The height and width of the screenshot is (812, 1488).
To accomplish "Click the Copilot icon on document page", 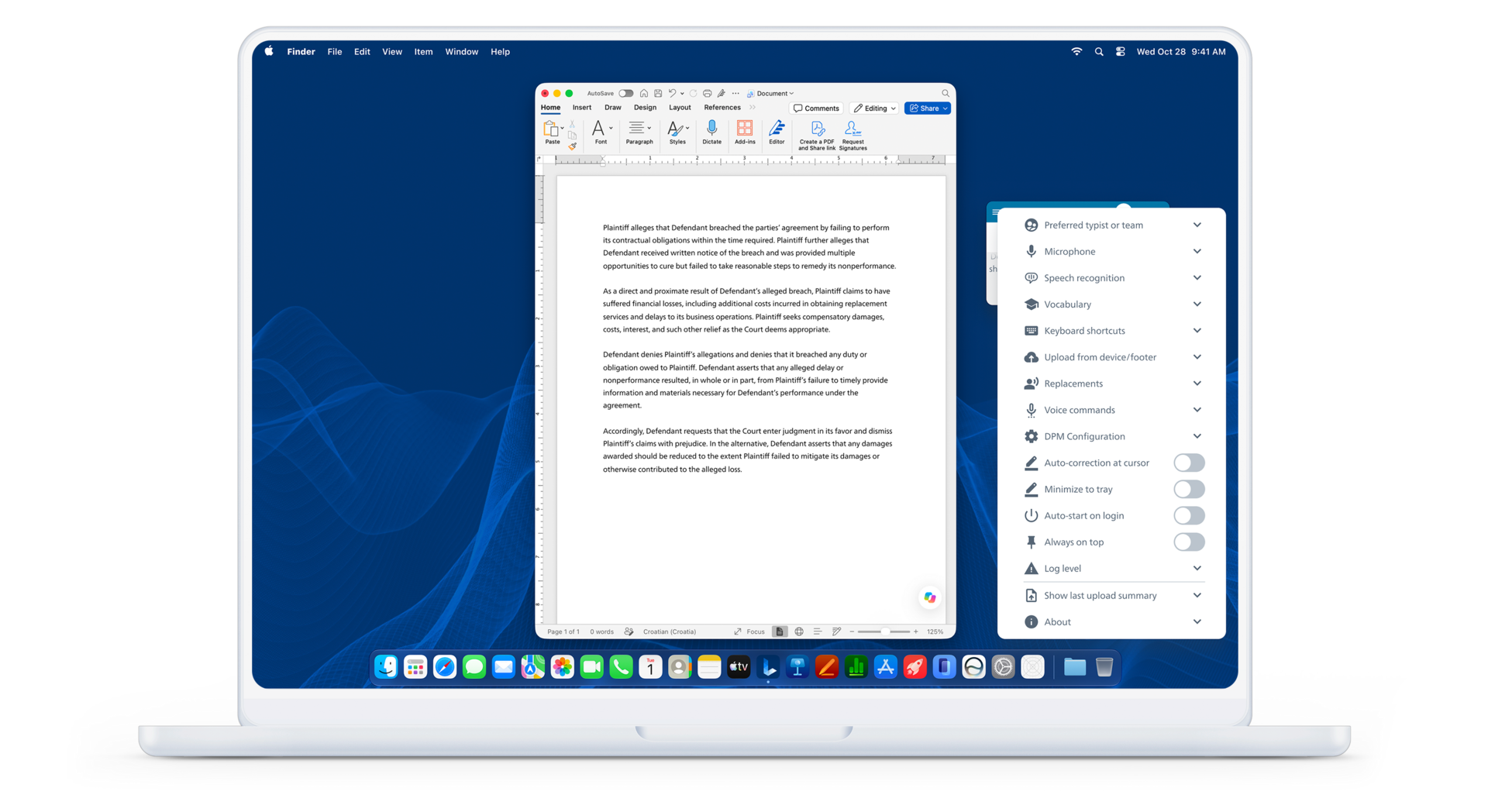I will point(929,597).
